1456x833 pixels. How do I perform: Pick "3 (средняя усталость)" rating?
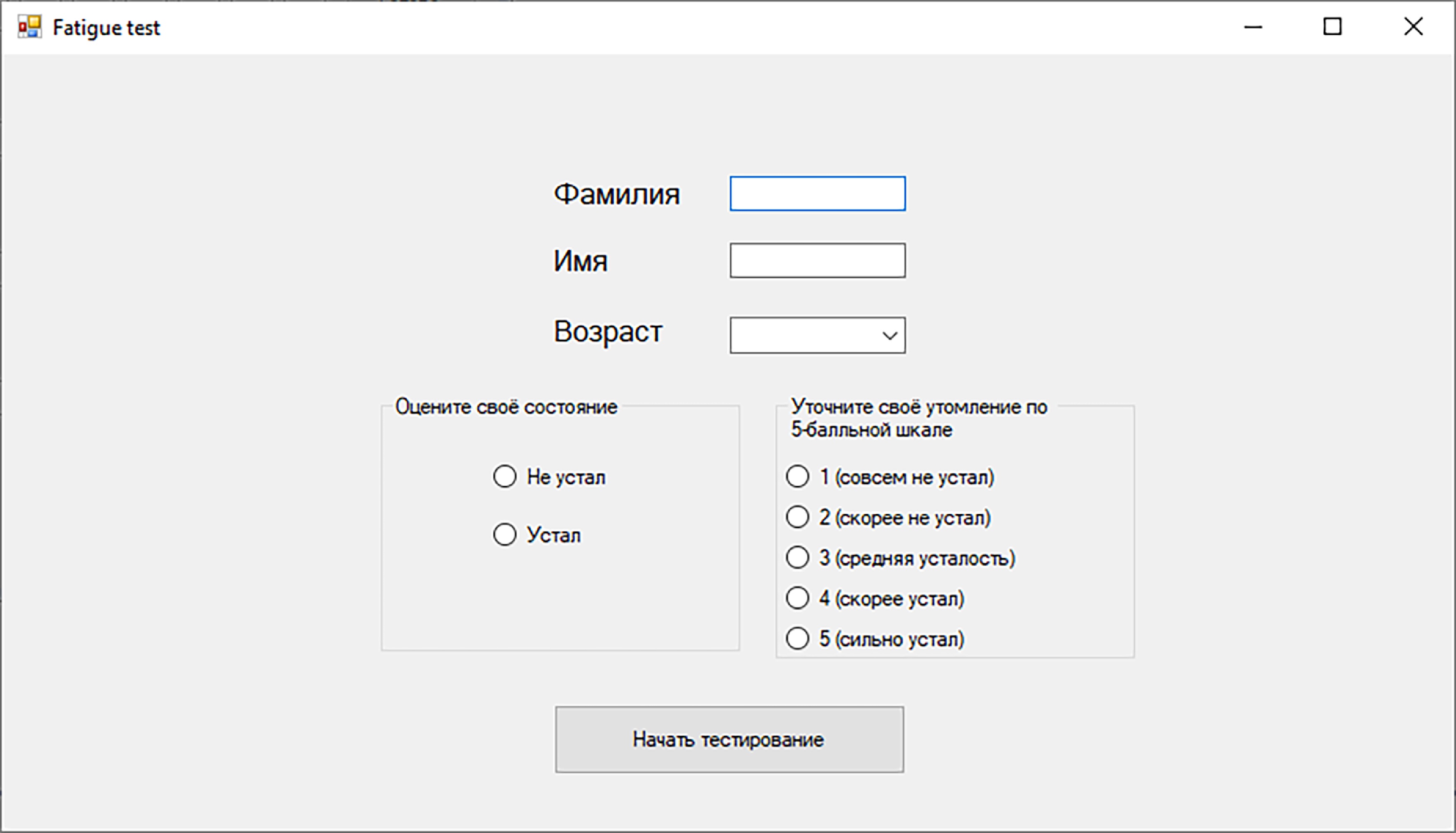[797, 558]
